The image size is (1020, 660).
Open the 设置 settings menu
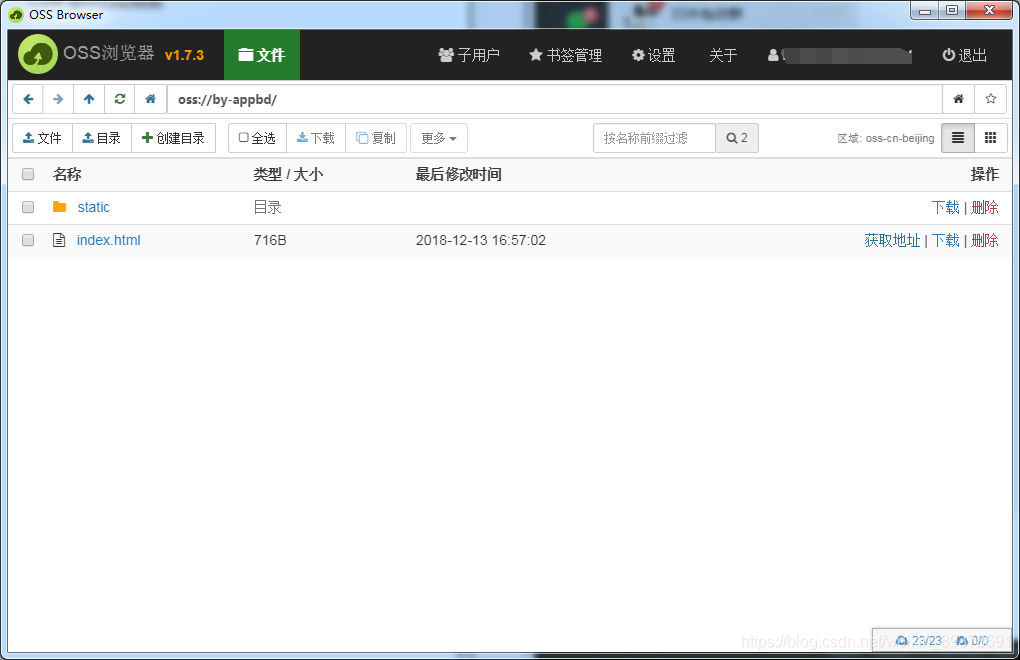pos(654,56)
